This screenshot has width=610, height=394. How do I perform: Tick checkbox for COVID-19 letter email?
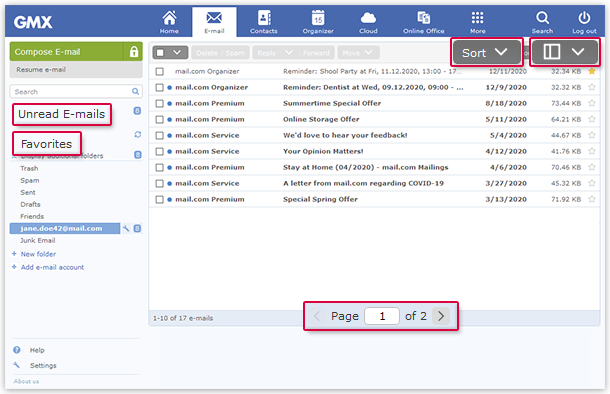pos(160,184)
